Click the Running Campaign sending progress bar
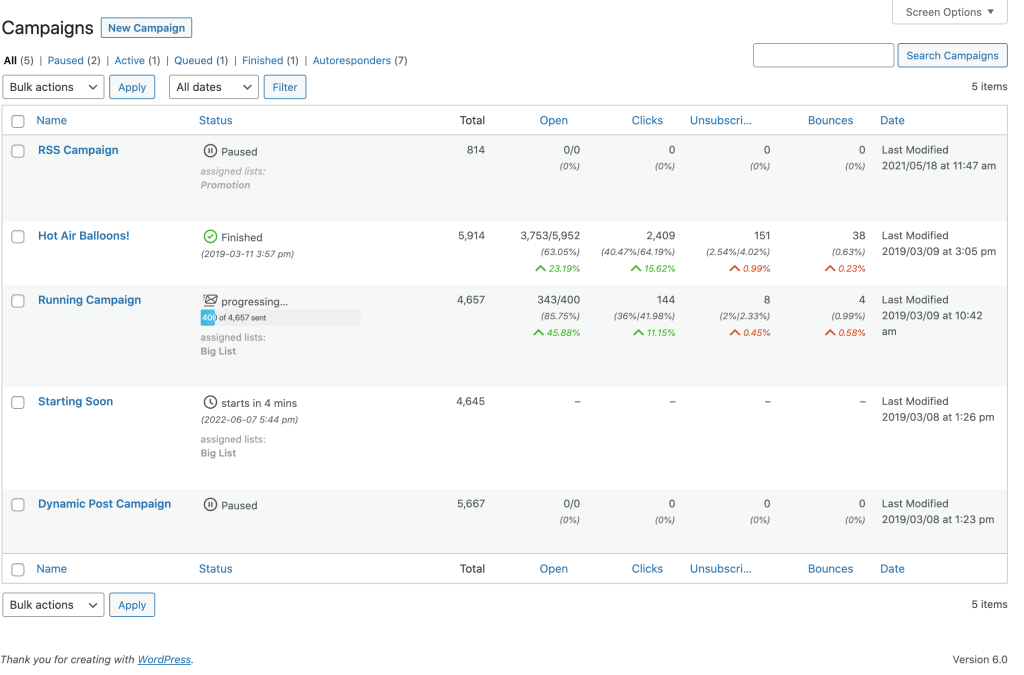1024x675 pixels. 280,318
